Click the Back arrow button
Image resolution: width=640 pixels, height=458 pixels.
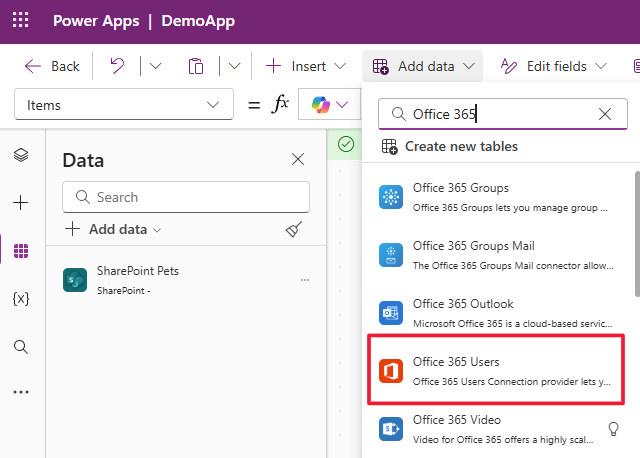point(52,66)
